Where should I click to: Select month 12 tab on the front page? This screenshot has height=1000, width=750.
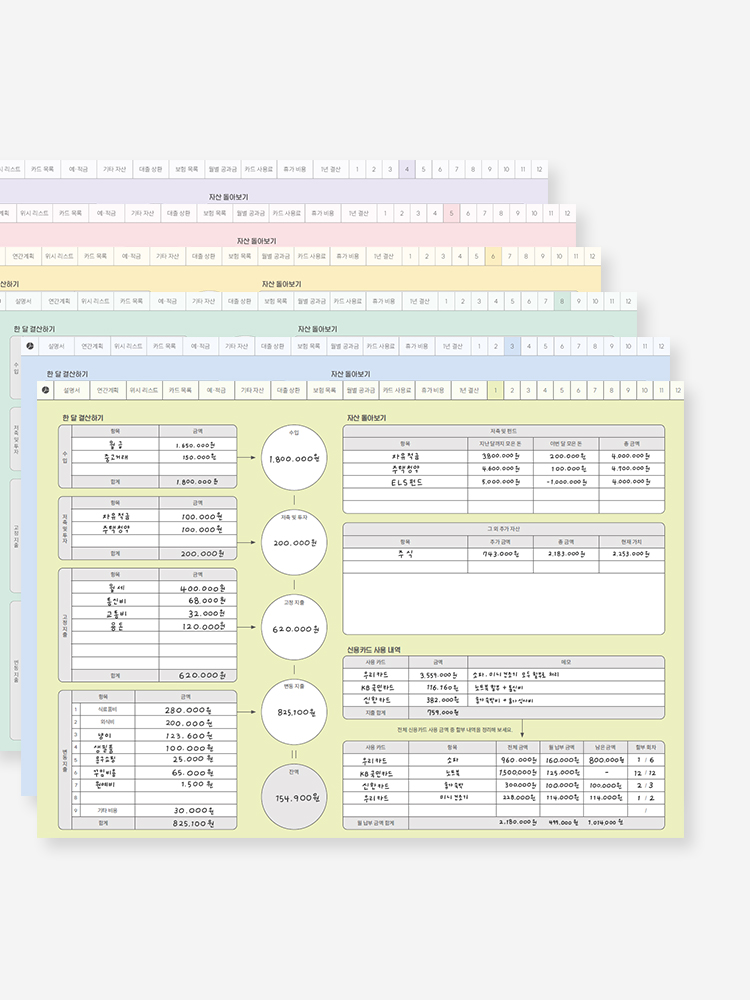coord(678,390)
